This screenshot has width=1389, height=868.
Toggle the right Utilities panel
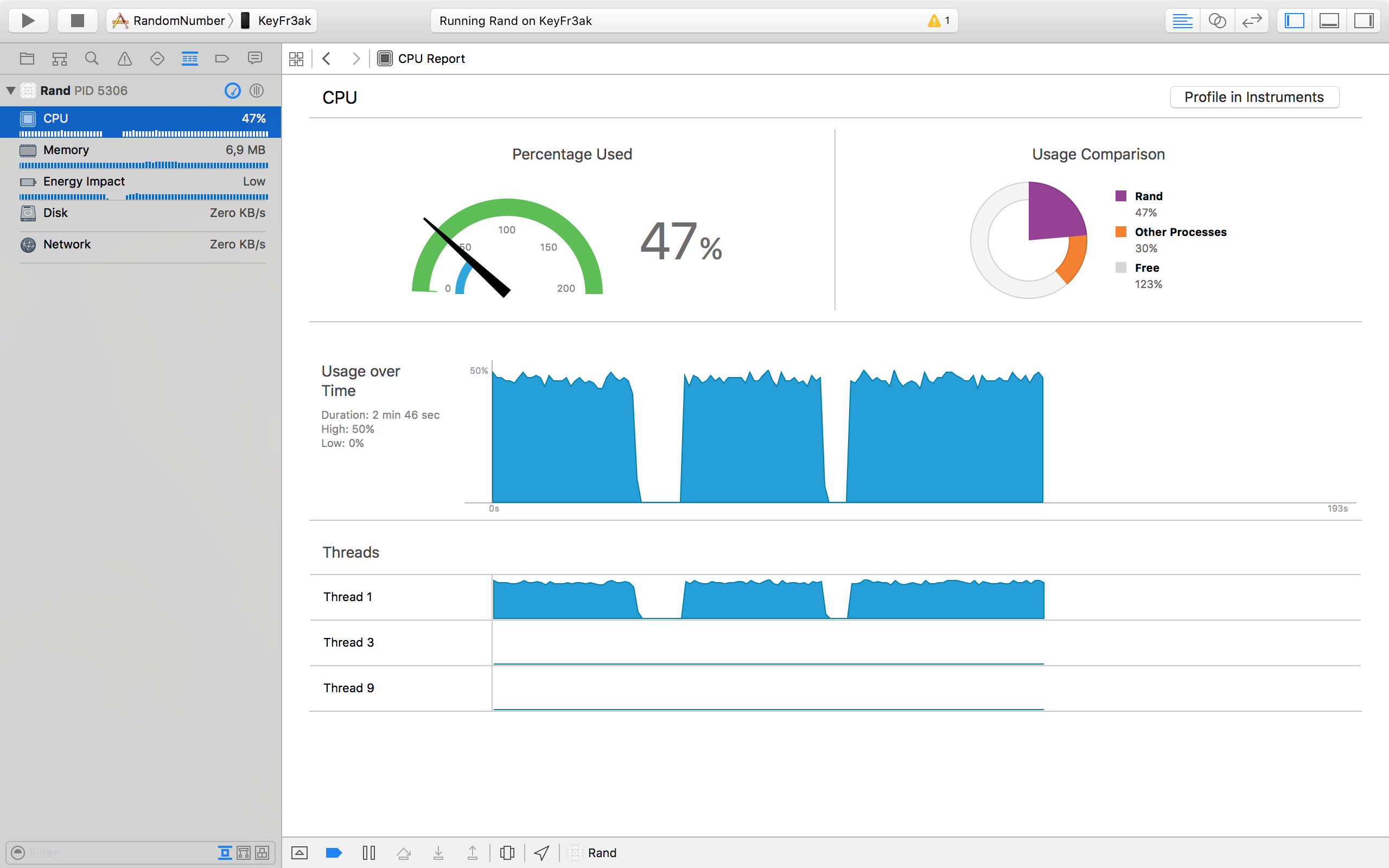click(1363, 21)
